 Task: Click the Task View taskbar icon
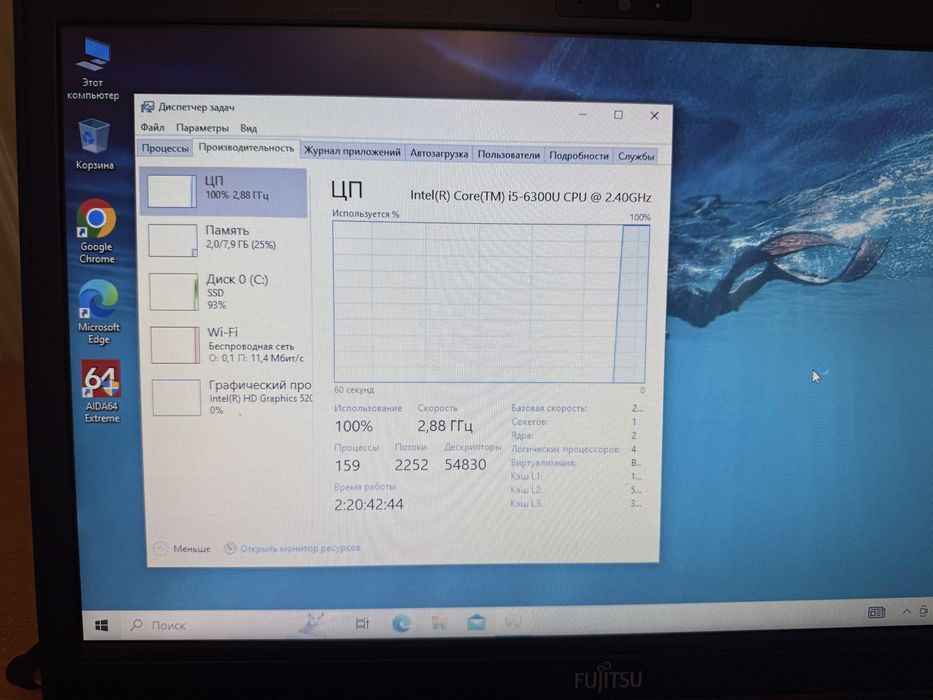point(362,623)
